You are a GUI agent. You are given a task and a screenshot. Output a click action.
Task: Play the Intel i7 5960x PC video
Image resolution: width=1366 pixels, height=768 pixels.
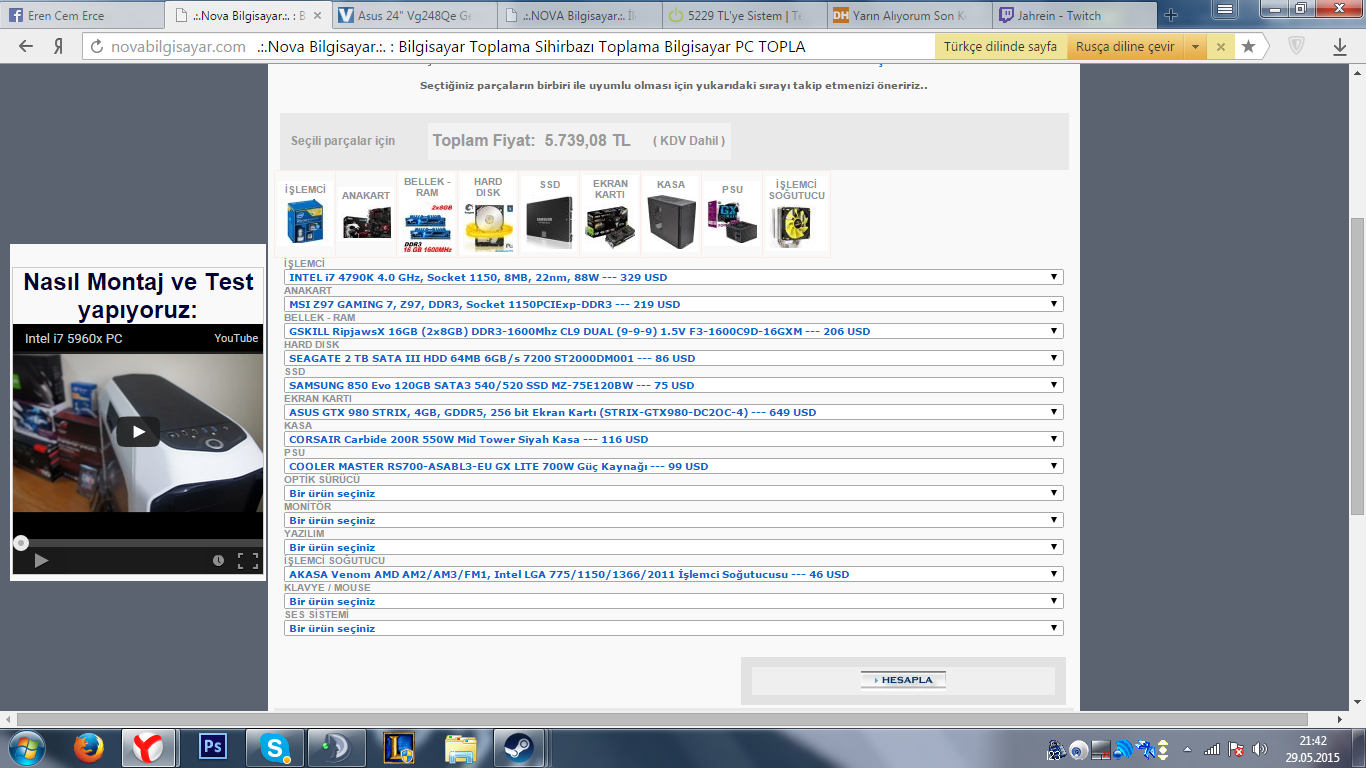138,432
